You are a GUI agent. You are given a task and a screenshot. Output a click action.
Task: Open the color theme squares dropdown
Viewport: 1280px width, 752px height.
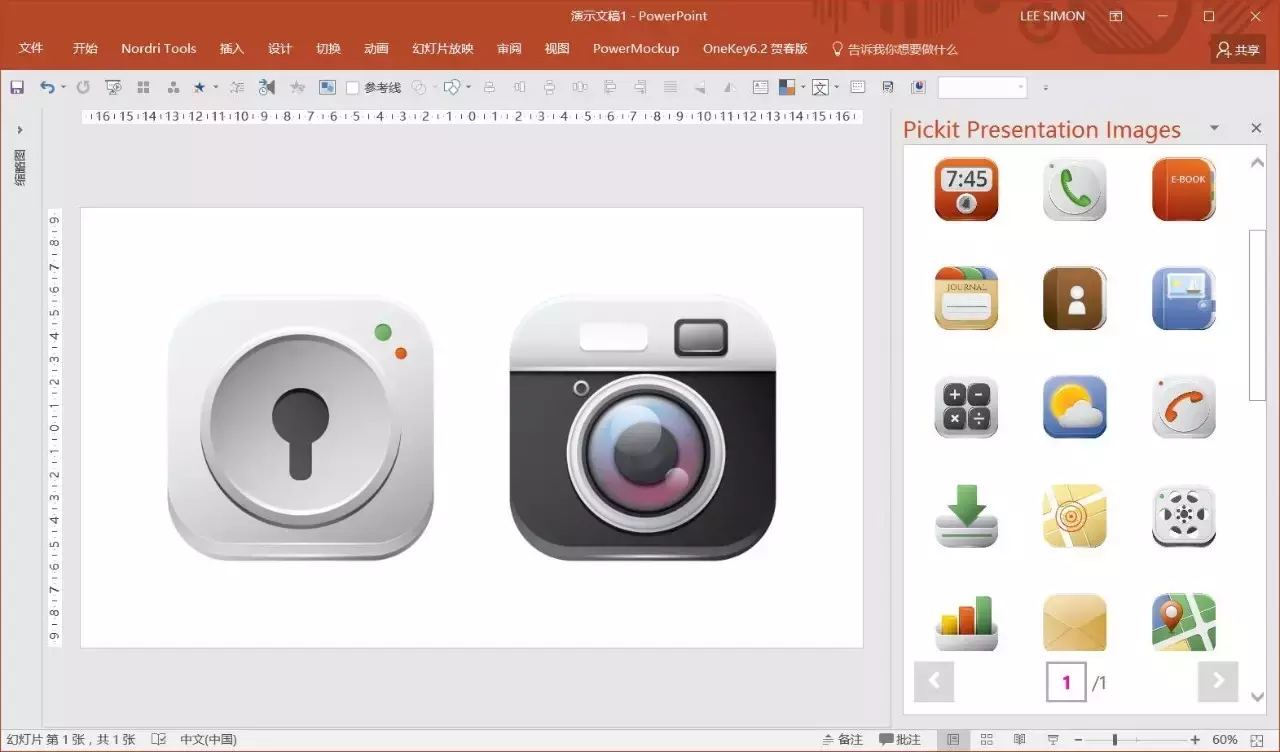803,88
